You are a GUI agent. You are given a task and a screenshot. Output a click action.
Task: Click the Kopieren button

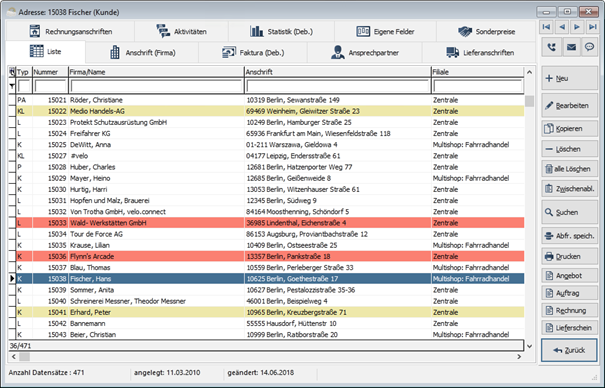570,128
